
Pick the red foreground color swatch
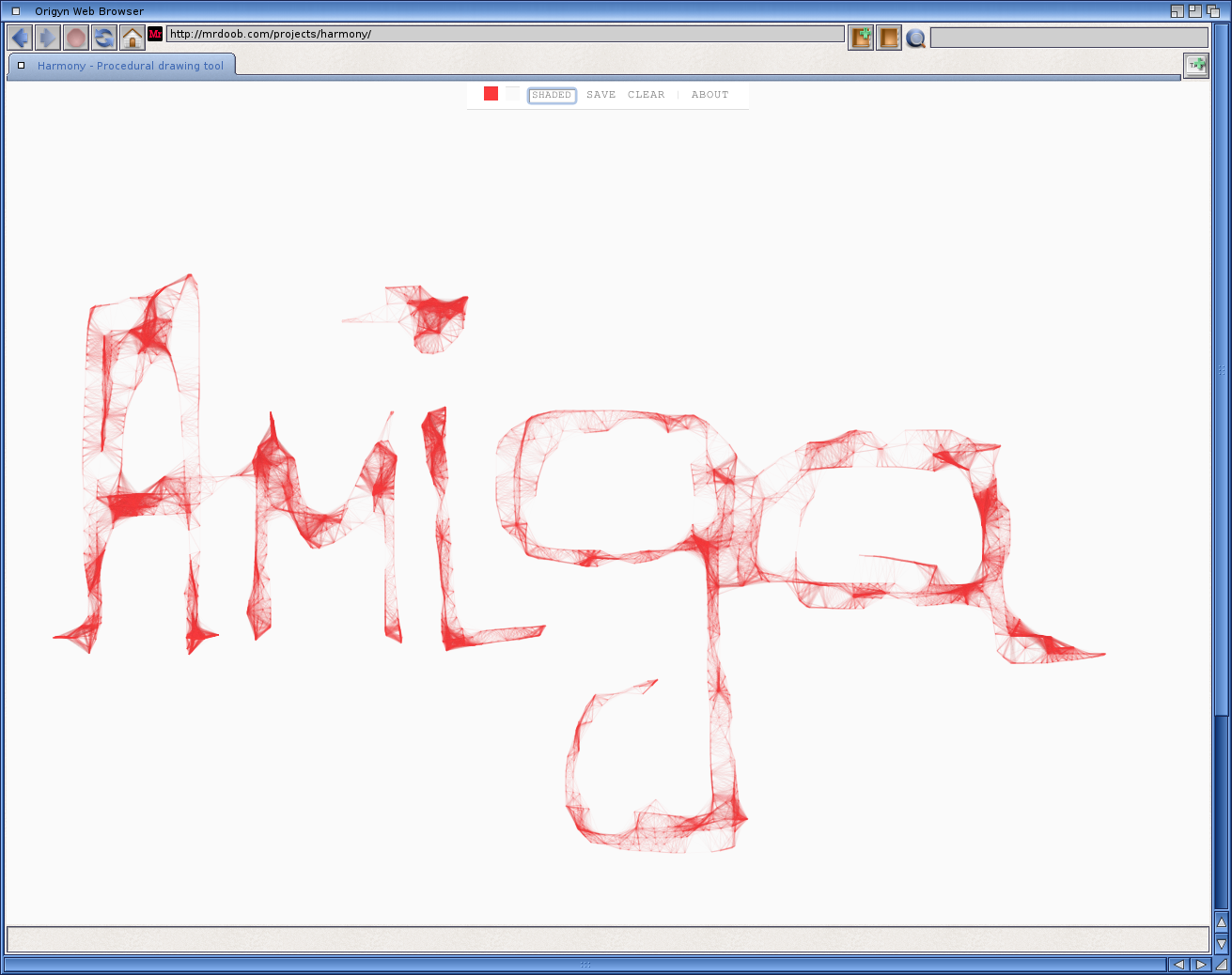coord(491,94)
